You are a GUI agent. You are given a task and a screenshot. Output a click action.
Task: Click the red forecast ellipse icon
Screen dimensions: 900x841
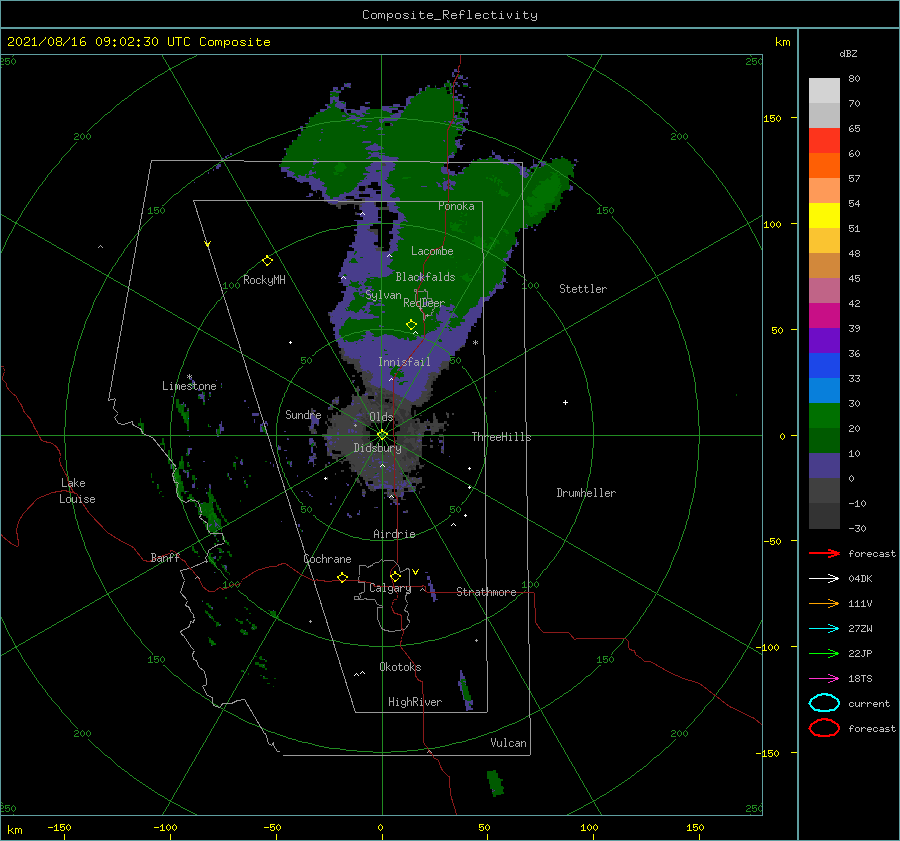(824, 728)
